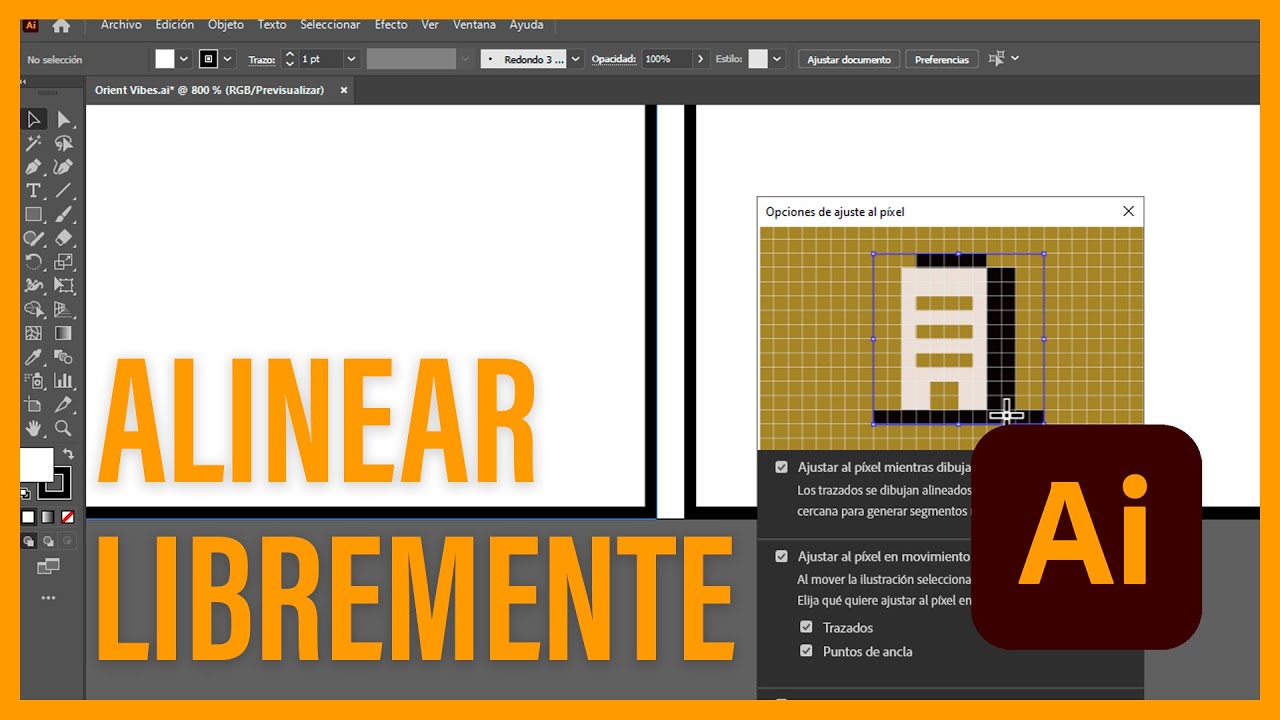Select the Curvature tool
Viewport: 1280px width, 720px height.
[x=63, y=167]
